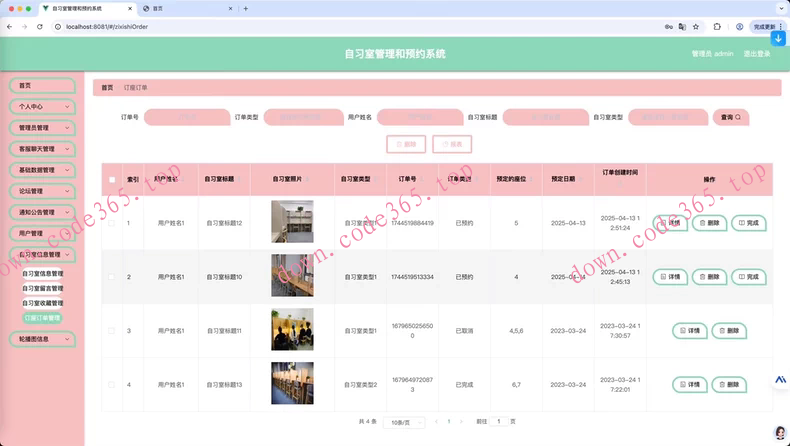Expand the 轮播图信息 sidebar menu

click(x=42, y=339)
